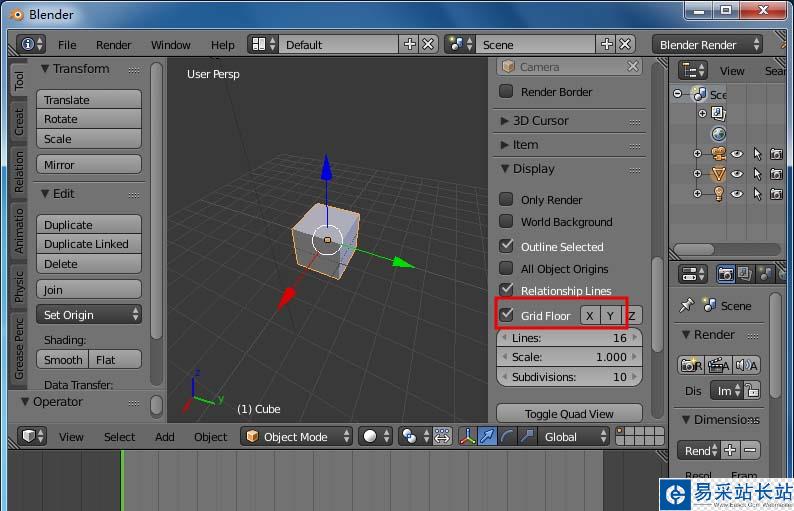Open the Object Mode dropdown
Screen dimensions: 794x511
click(x=296, y=436)
